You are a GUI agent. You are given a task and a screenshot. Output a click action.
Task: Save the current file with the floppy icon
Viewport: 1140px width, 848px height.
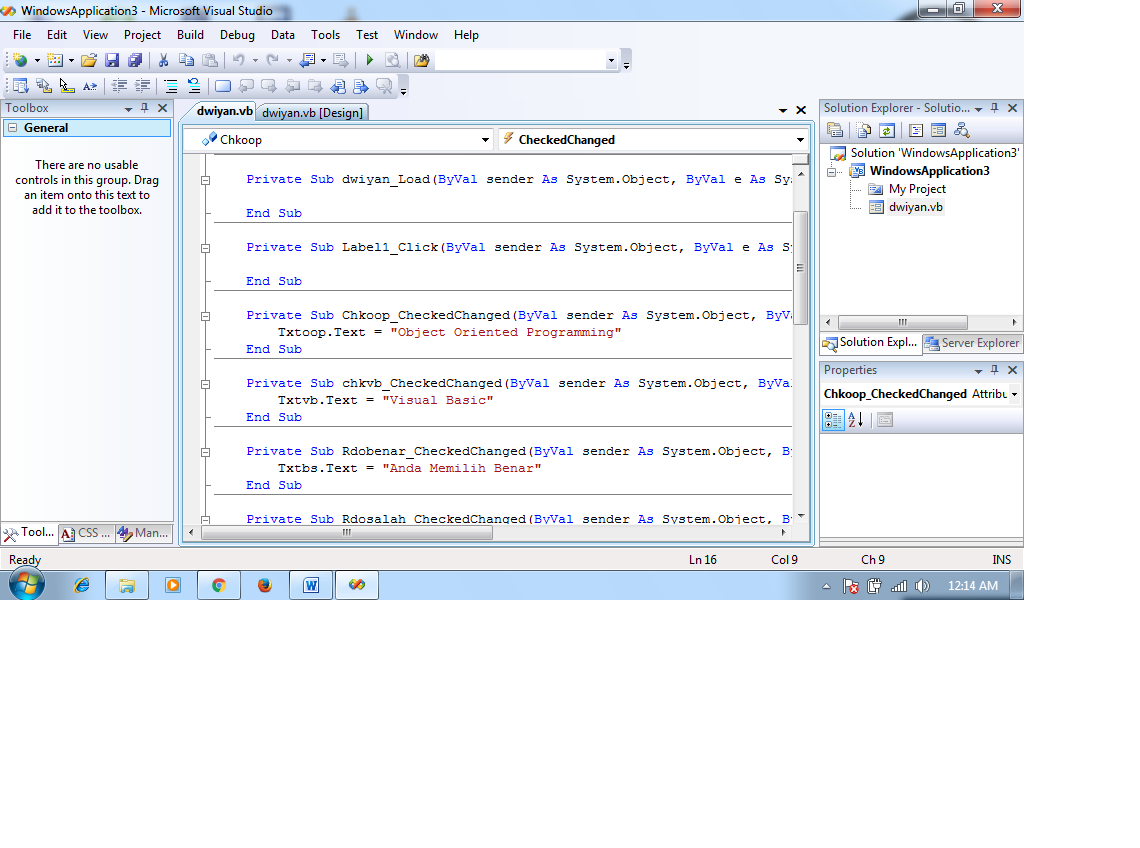[x=111, y=60]
